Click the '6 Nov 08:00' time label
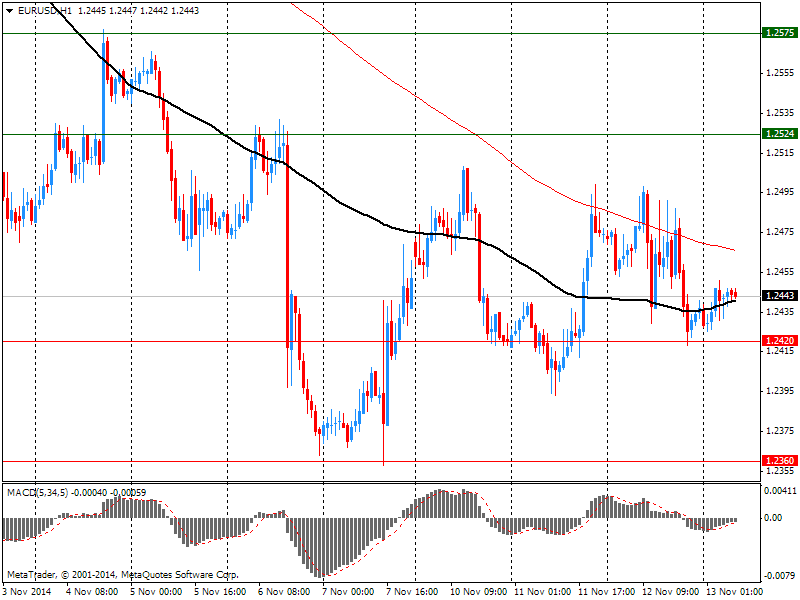Image resolution: width=800 pixels, height=600 pixels. (284, 591)
